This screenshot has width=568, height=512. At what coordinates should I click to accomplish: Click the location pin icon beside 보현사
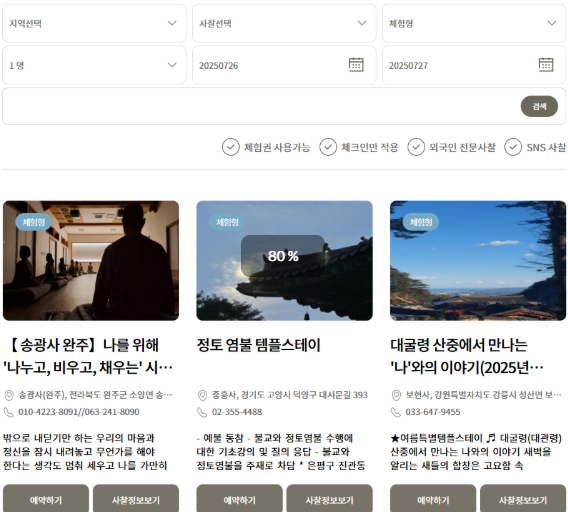[x=396, y=395]
